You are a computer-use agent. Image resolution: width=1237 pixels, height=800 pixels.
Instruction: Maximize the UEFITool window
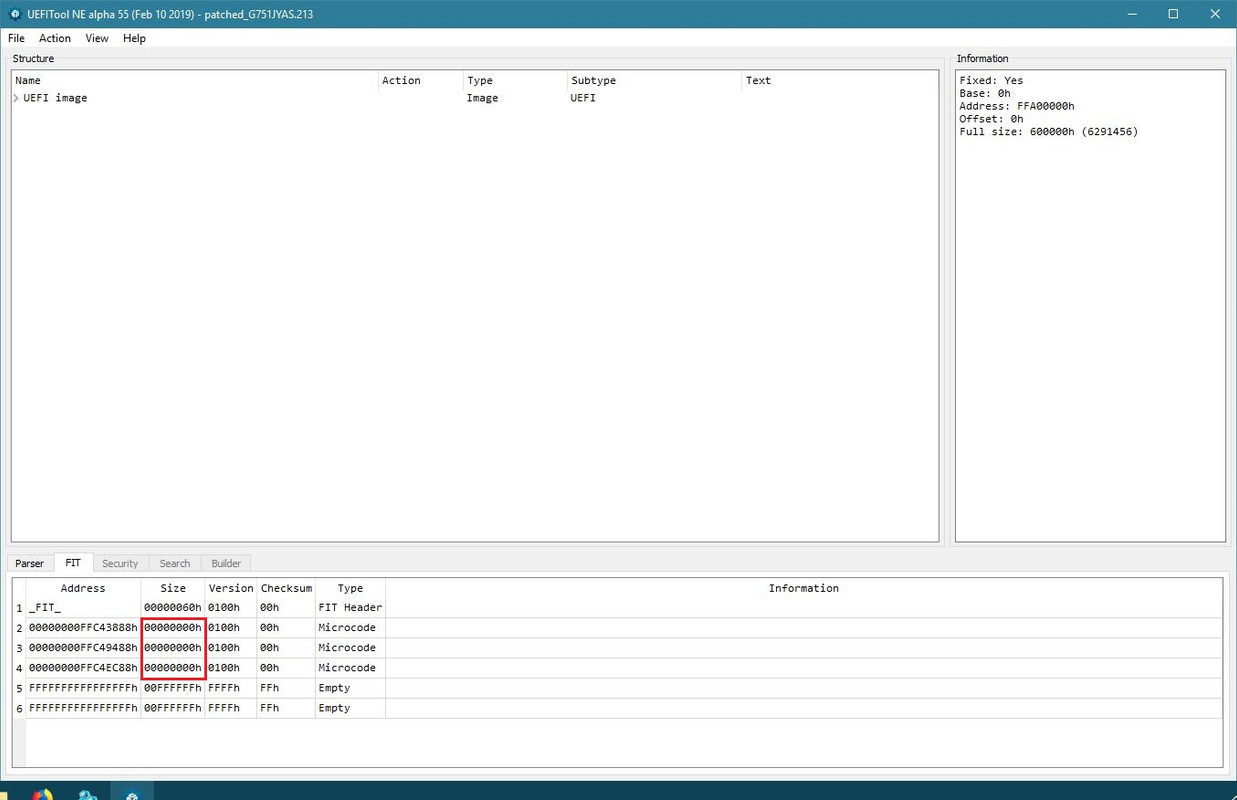(1173, 14)
